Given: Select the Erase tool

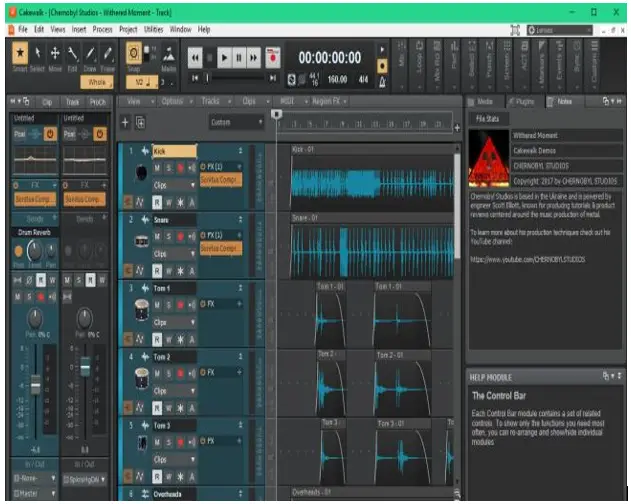Looking at the screenshot, I should pyautogui.click(x=107, y=53).
